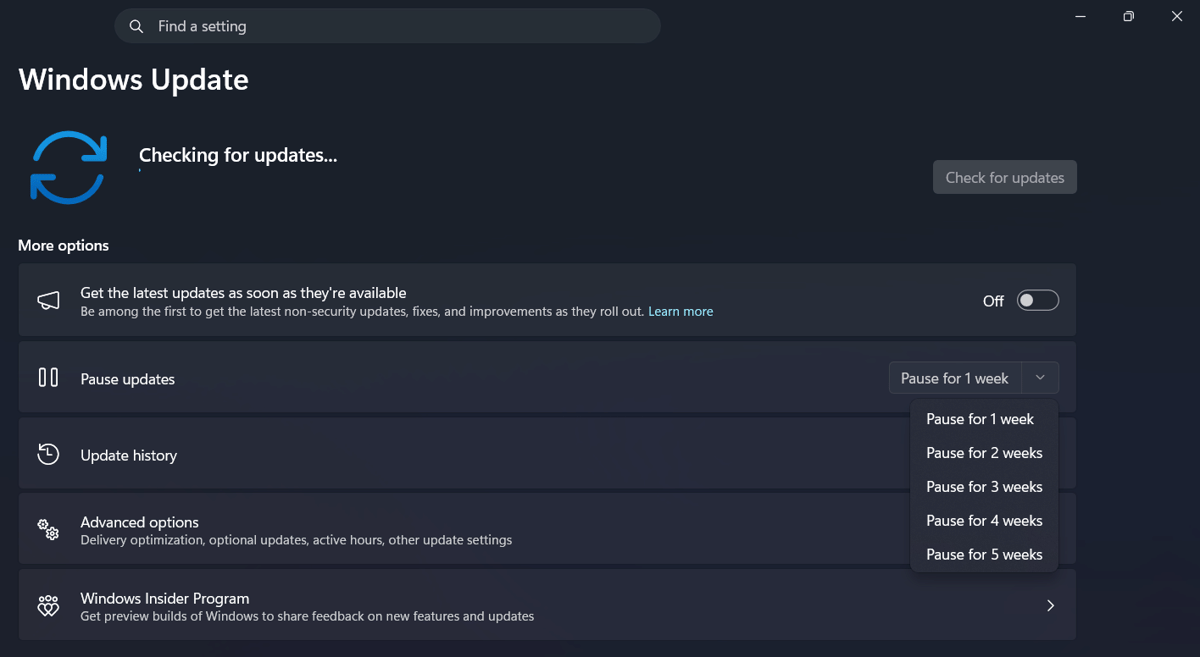
Task: Click the Pause for 1 week button
Action: [954, 378]
